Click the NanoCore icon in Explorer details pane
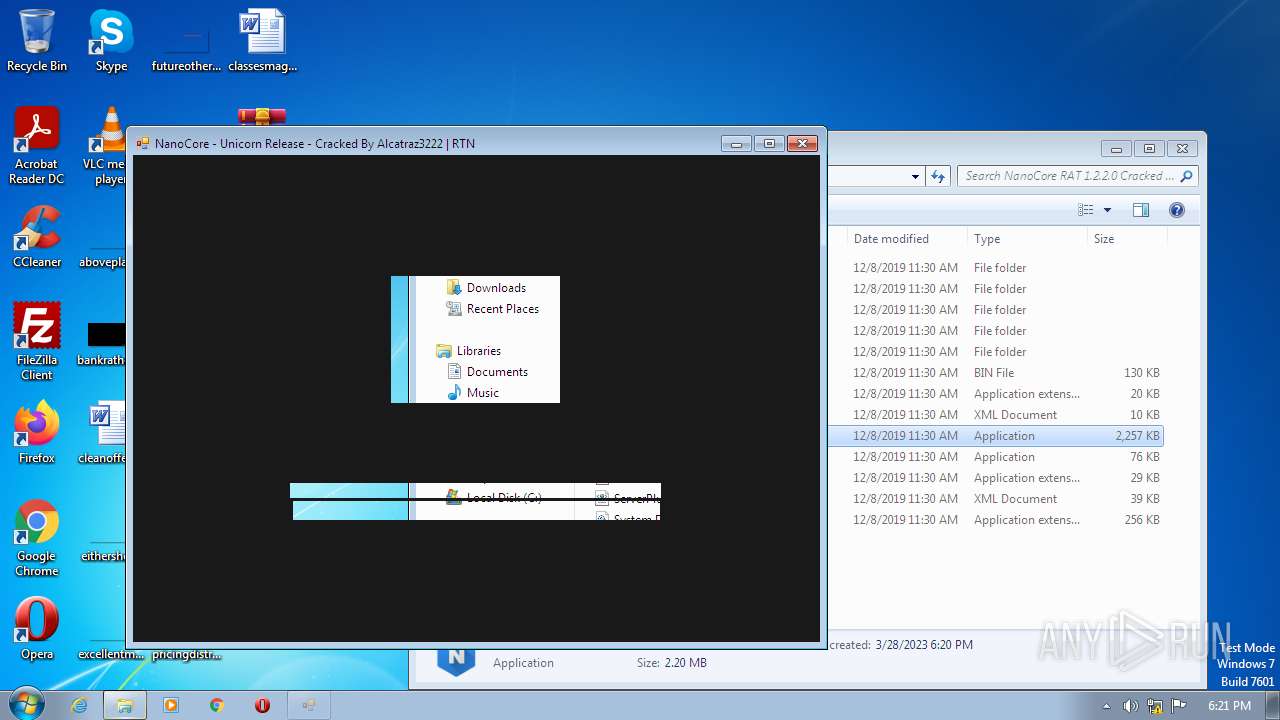This screenshot has width=1280, height=720. [x=456, y=660]
